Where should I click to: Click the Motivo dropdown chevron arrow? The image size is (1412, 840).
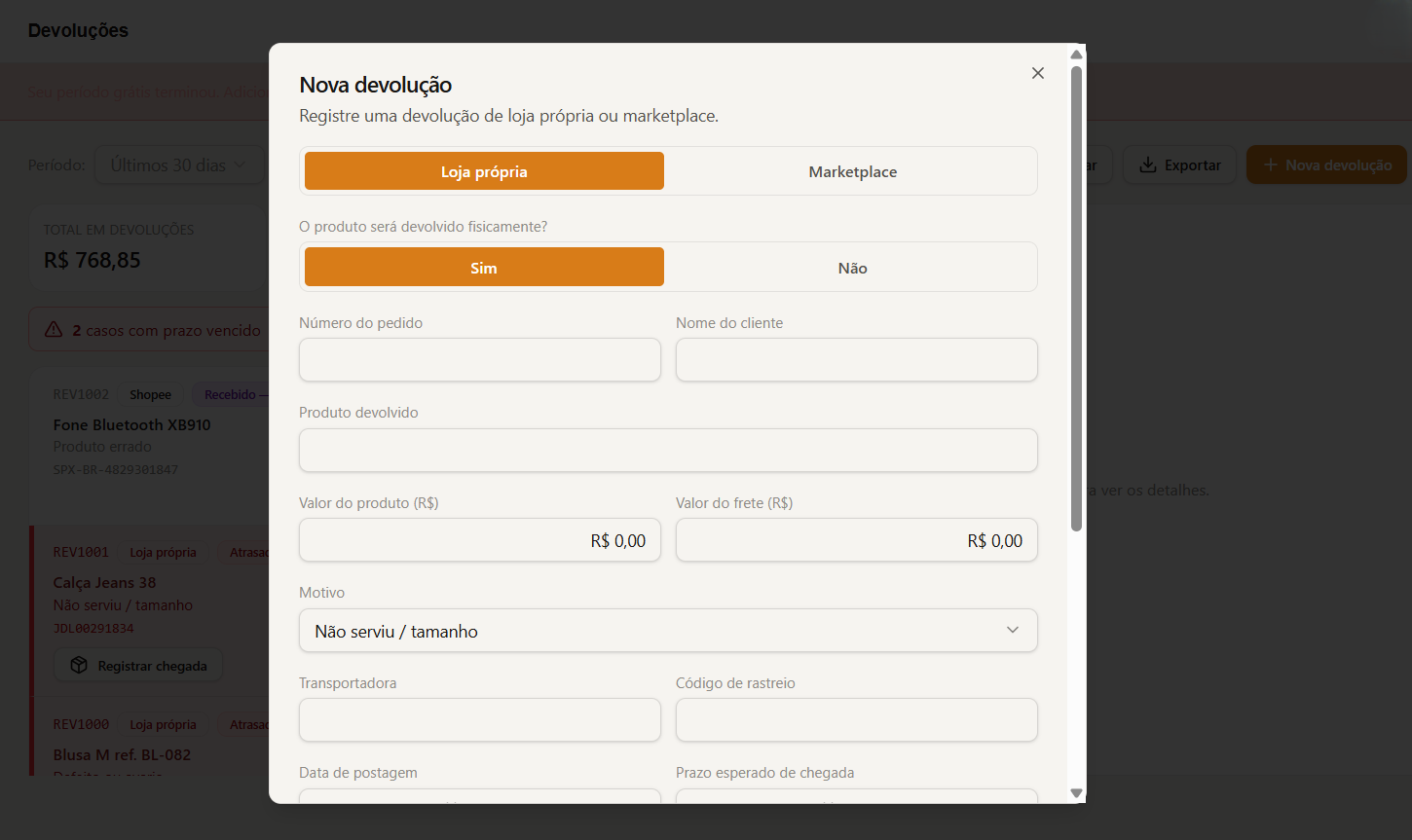tap(1013, 631)
